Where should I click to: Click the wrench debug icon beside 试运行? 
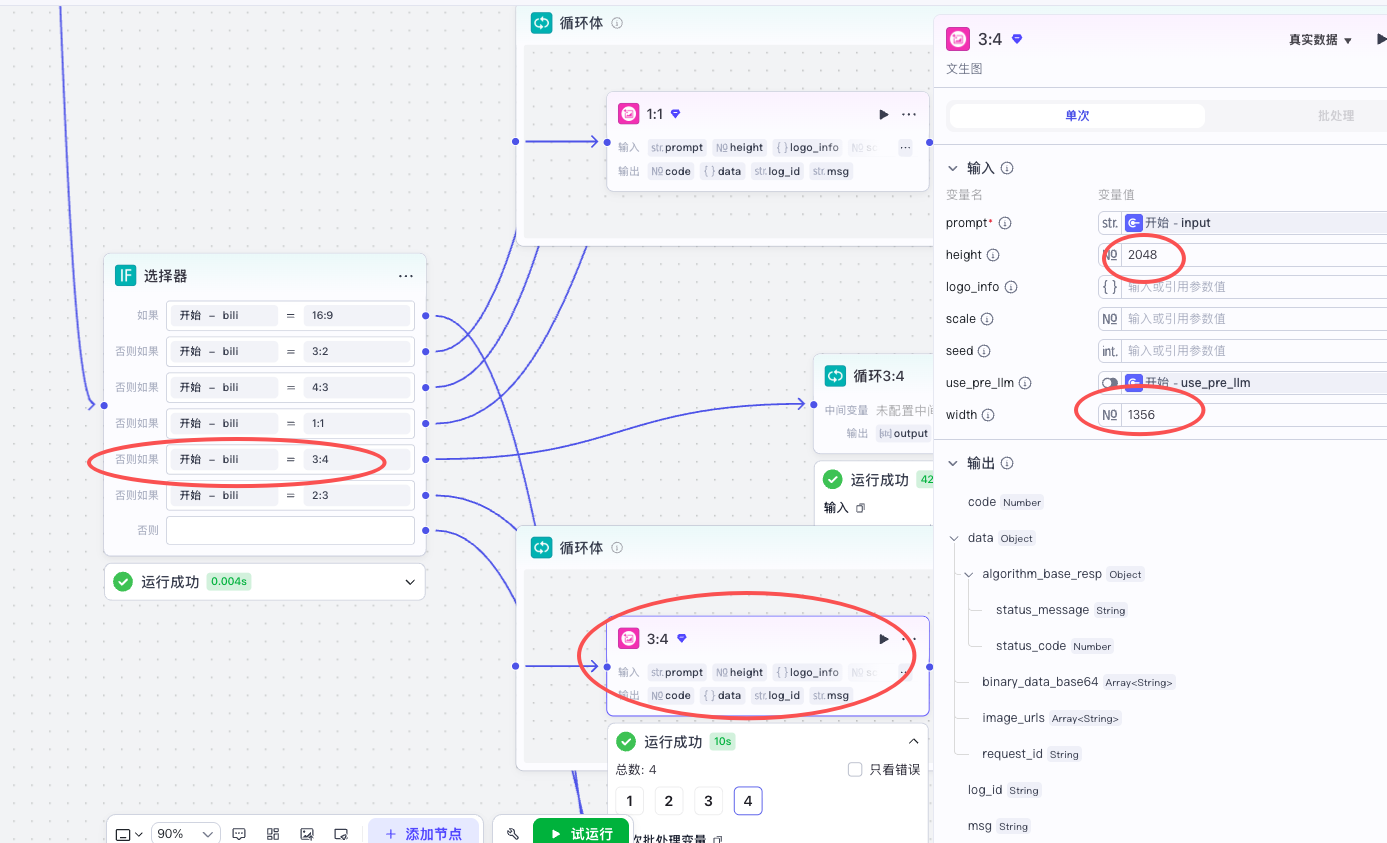(x=513, y=834)
